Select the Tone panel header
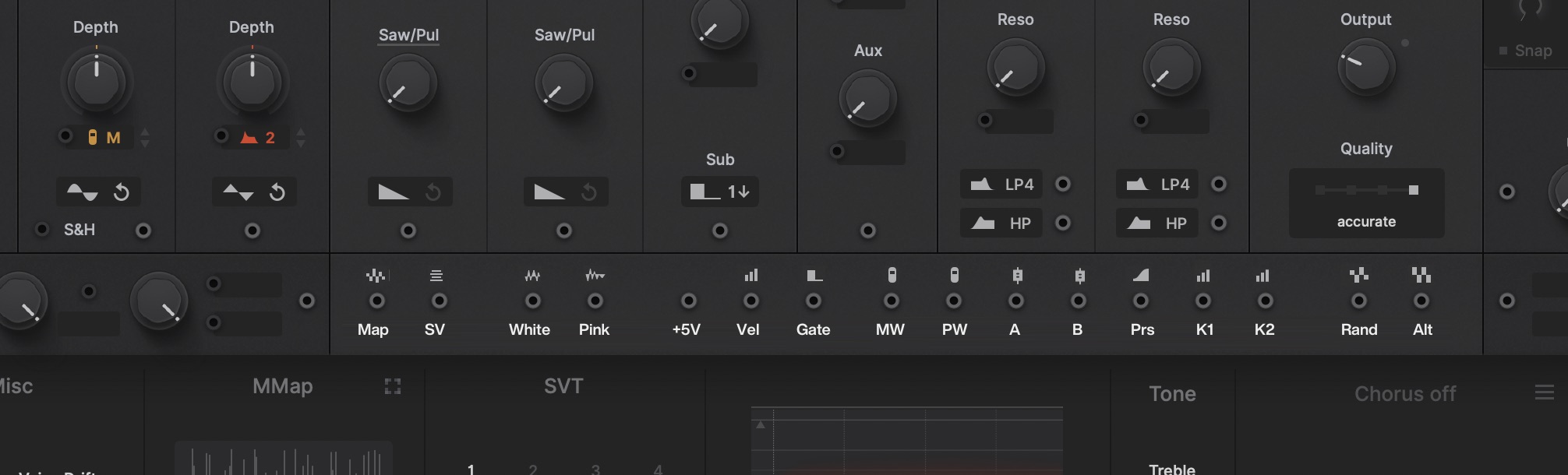Viewport: 1568px width, 475px height. tap(1172, 394)
